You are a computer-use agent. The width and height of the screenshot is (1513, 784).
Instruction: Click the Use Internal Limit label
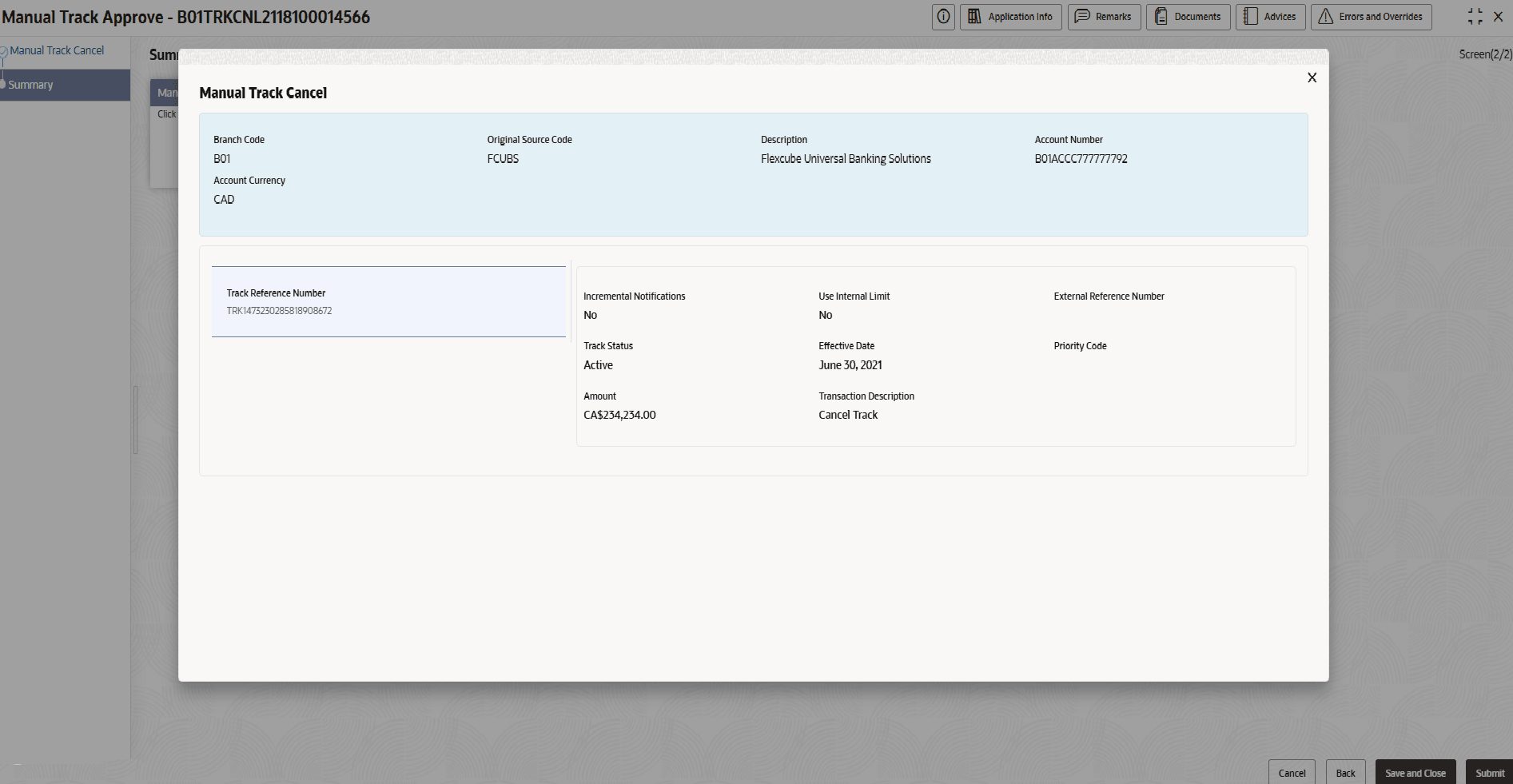854,296
